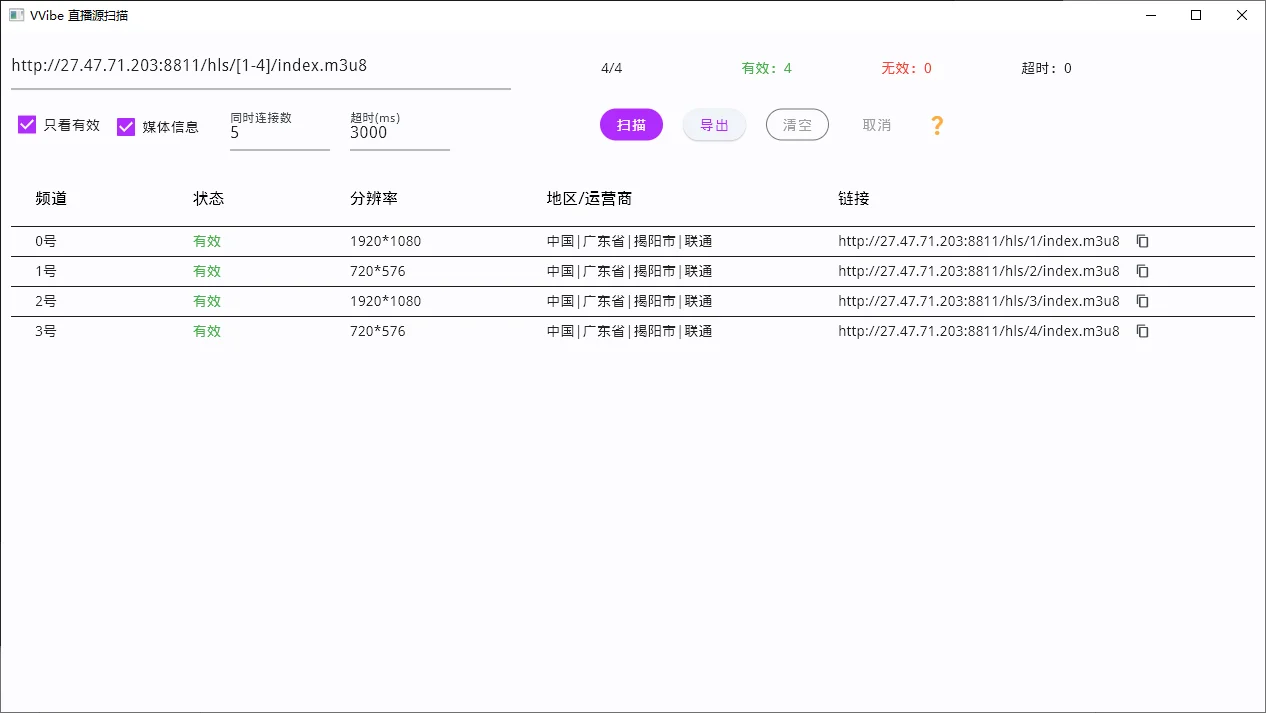
Task: Click the VVibe app icon in title bar
Action: pos(16,15)
